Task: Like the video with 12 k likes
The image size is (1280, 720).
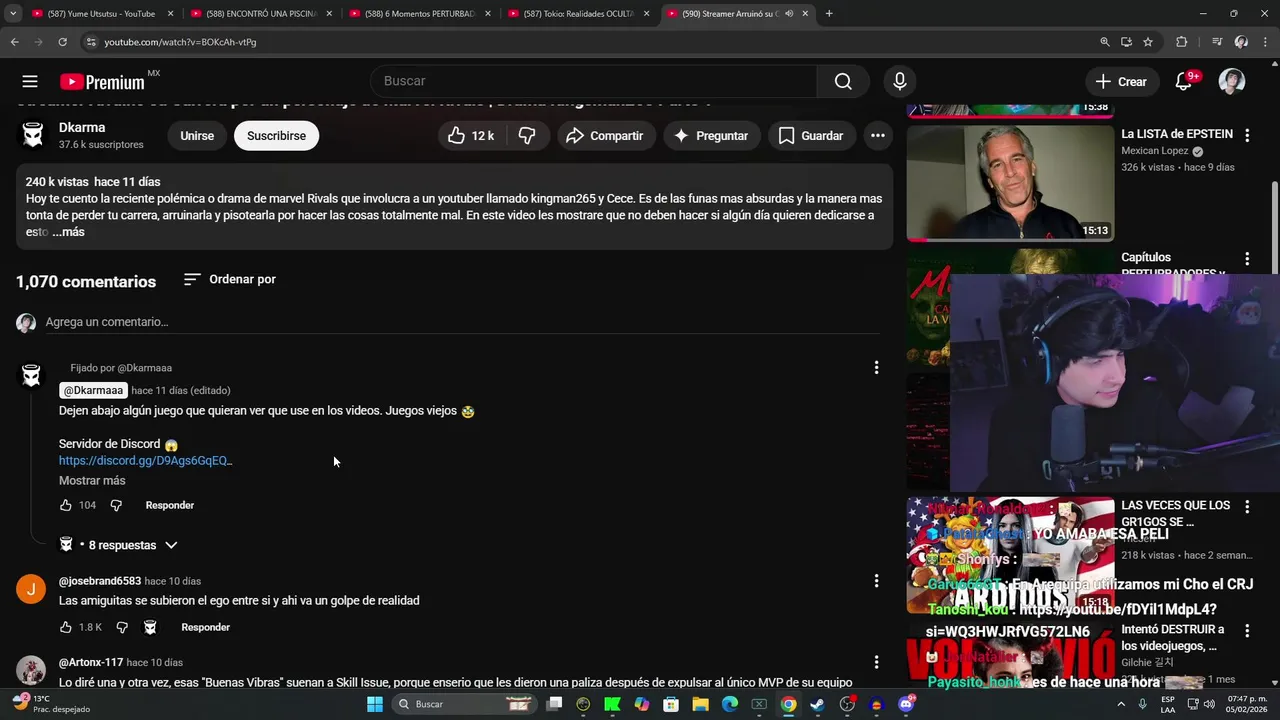Action: [x=471, y=136]
